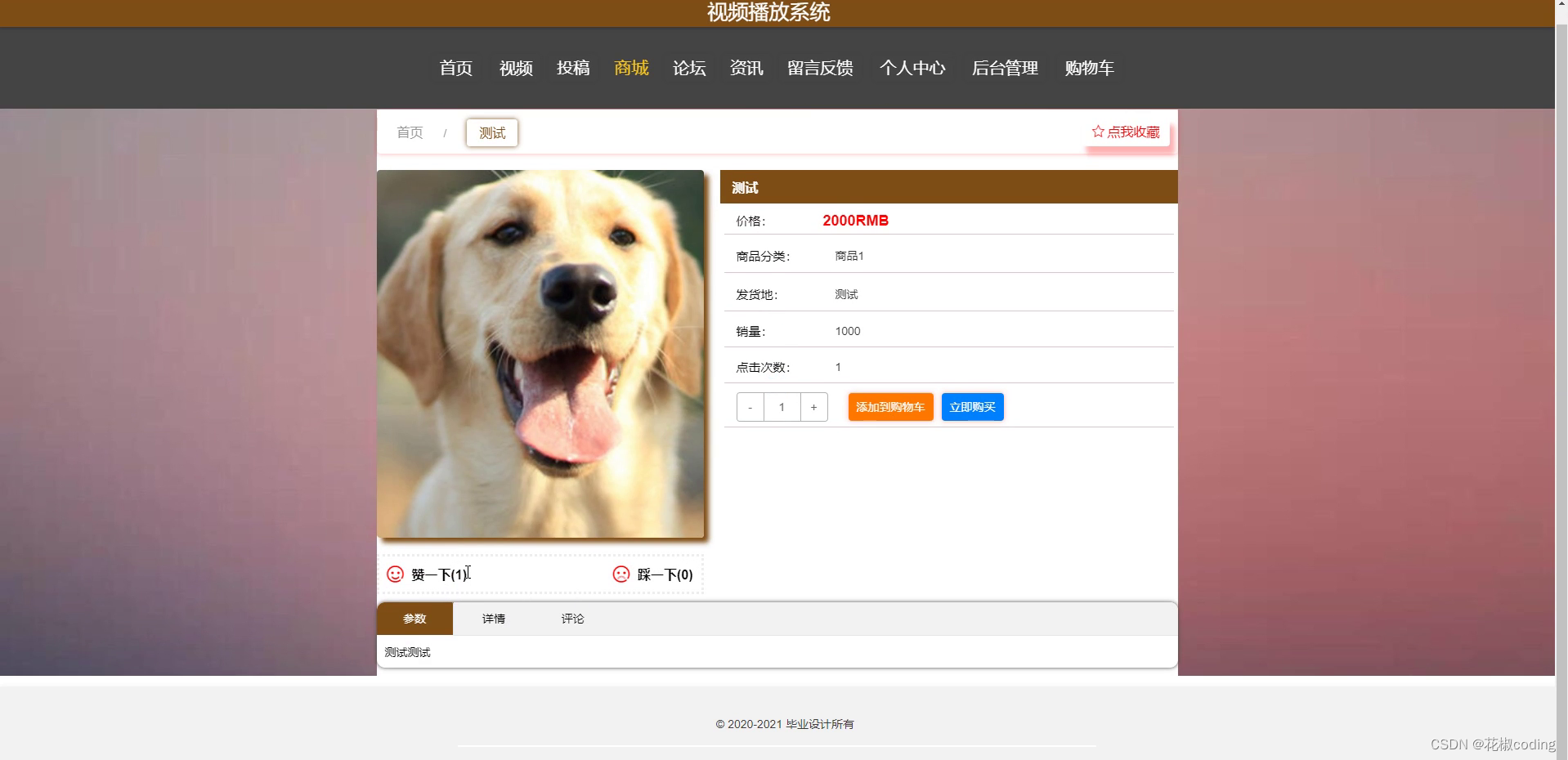
Task: Open 后台管理 backend management
Action: 1005,69
